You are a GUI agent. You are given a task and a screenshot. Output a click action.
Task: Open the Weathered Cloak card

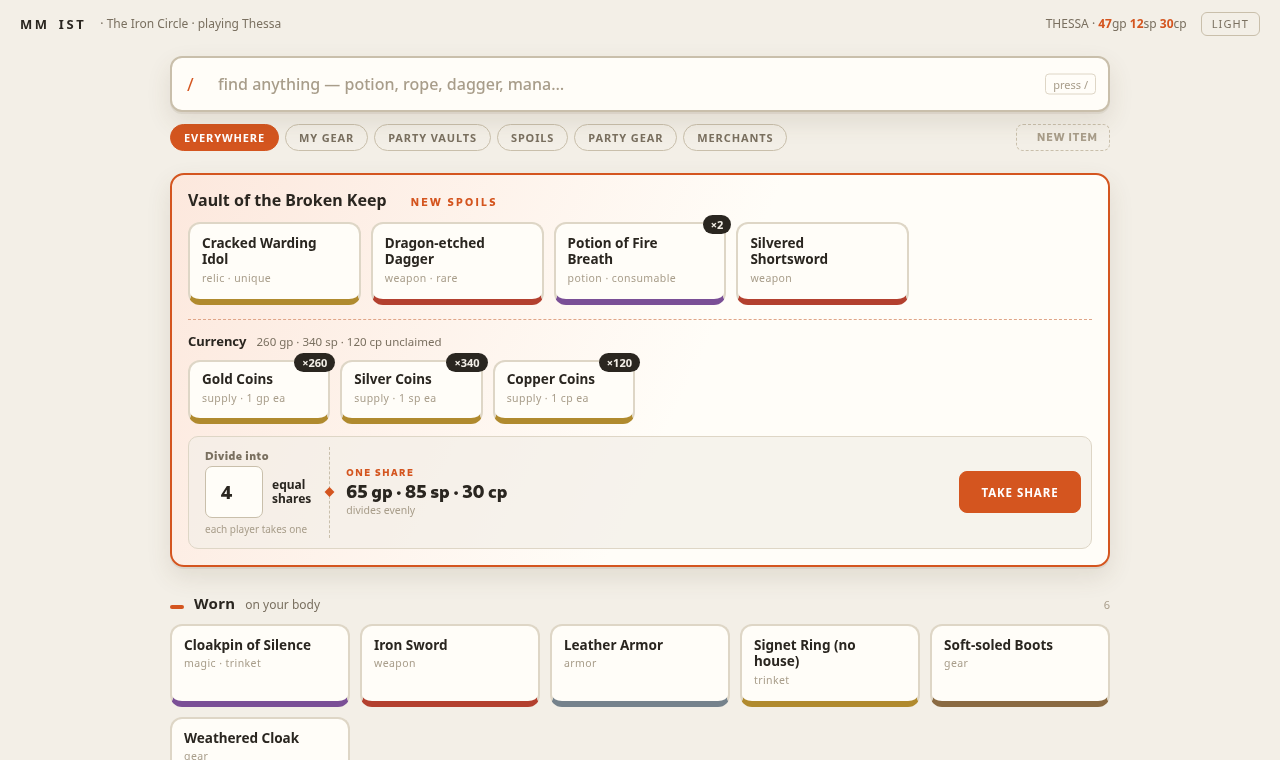(260, 740)
